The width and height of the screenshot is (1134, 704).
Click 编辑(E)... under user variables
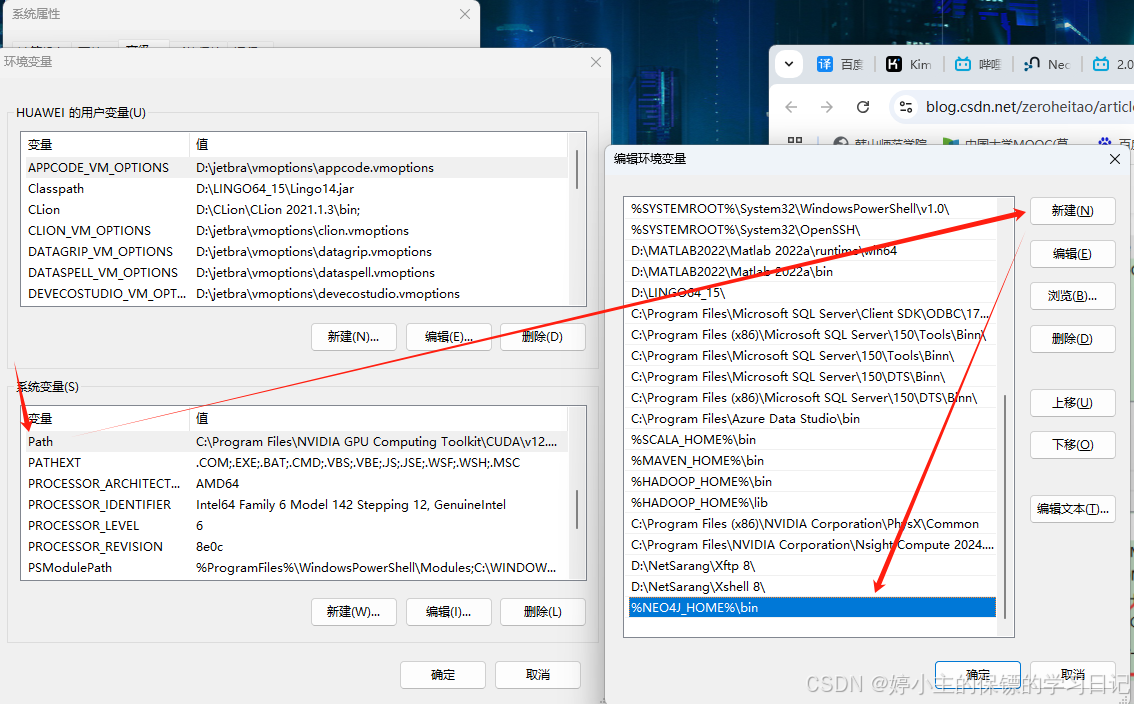448,336
